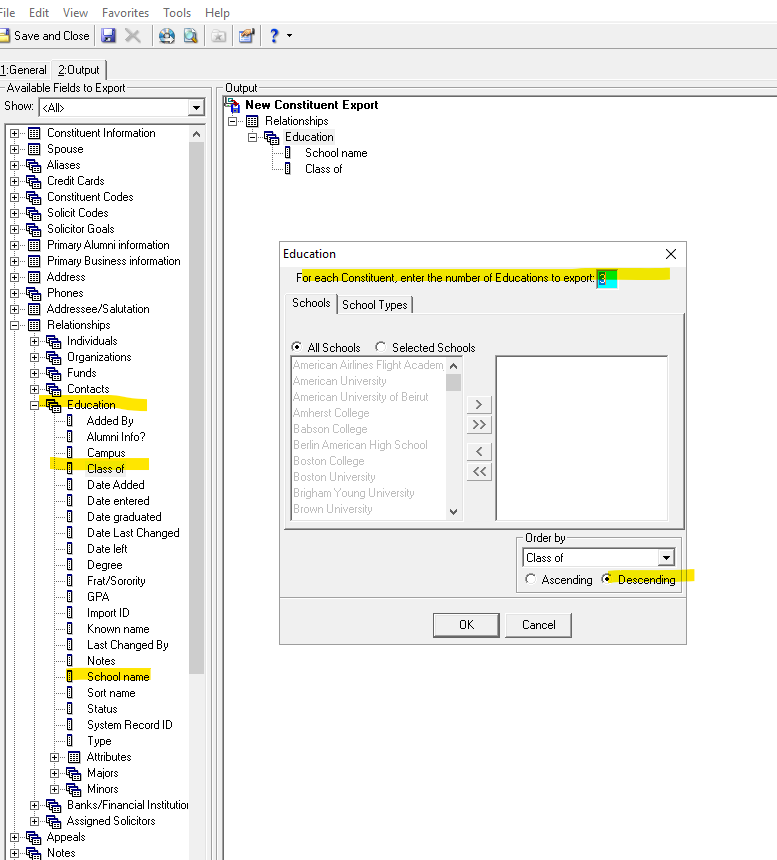Select the Date graduated field
Image resolution: width=777 pixels, height=860 pixels.
pyautogui.click(x=124, y=517)
